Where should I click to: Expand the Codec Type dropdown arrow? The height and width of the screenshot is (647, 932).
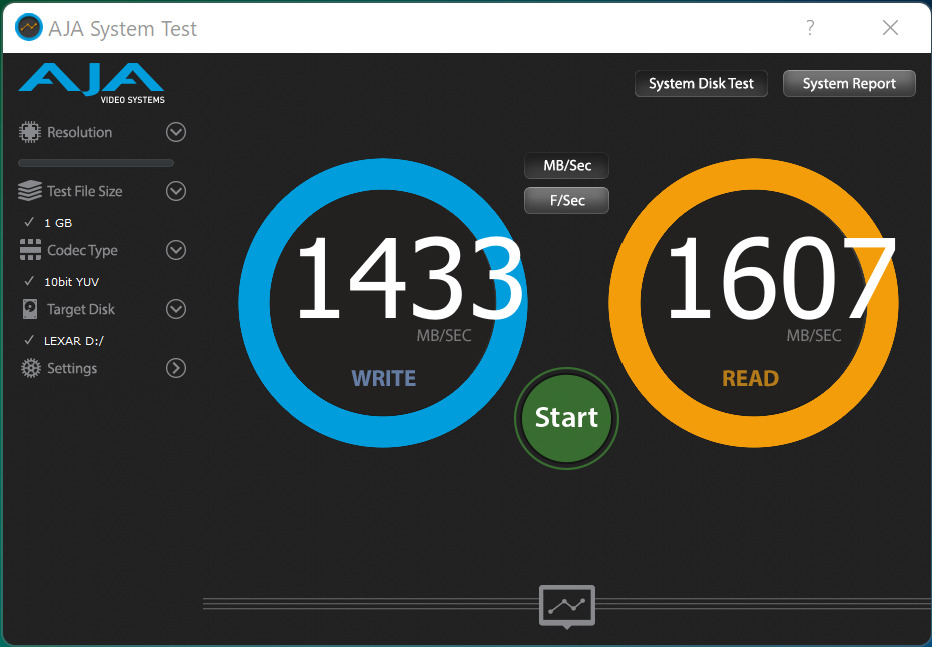point(176,250)
